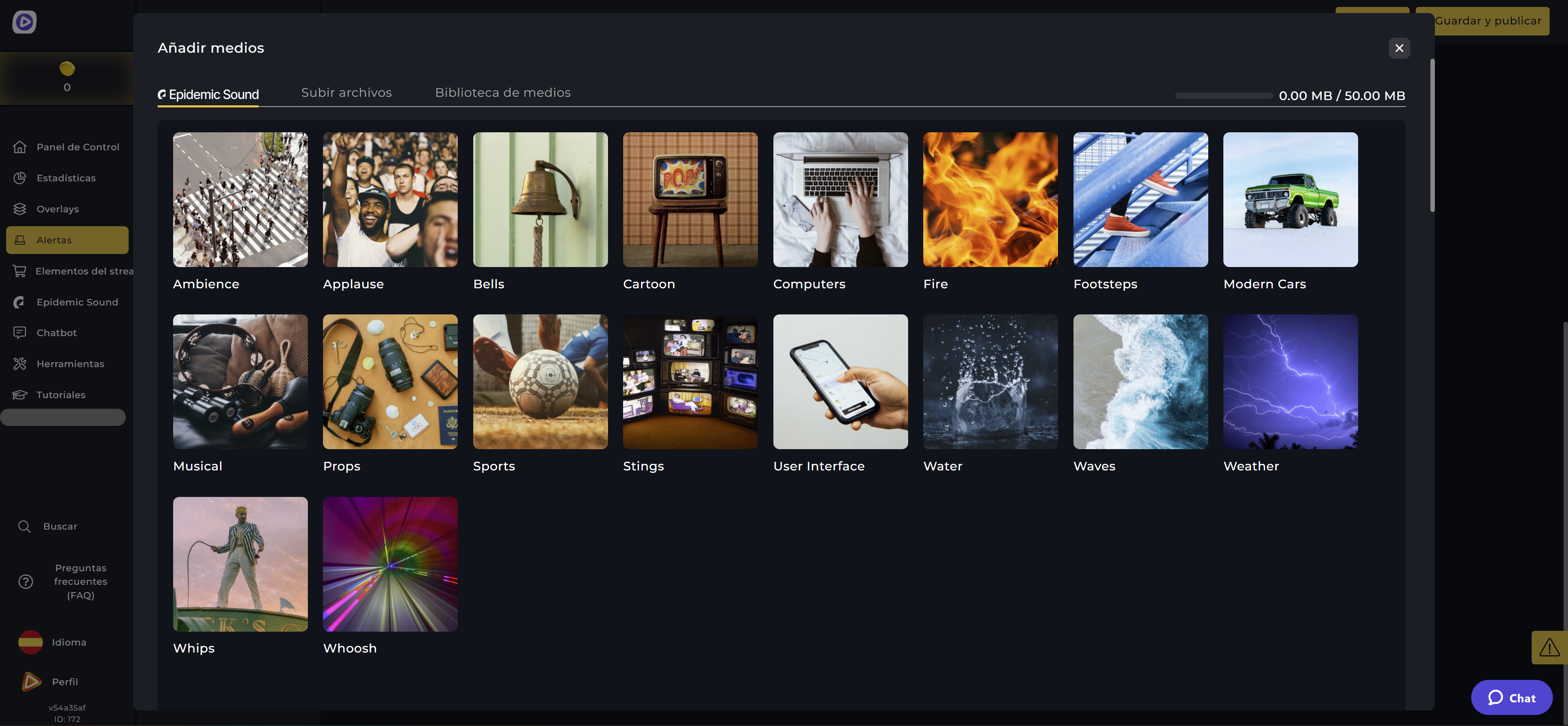Close the Añadir medios dialog

coord(1399,48)
